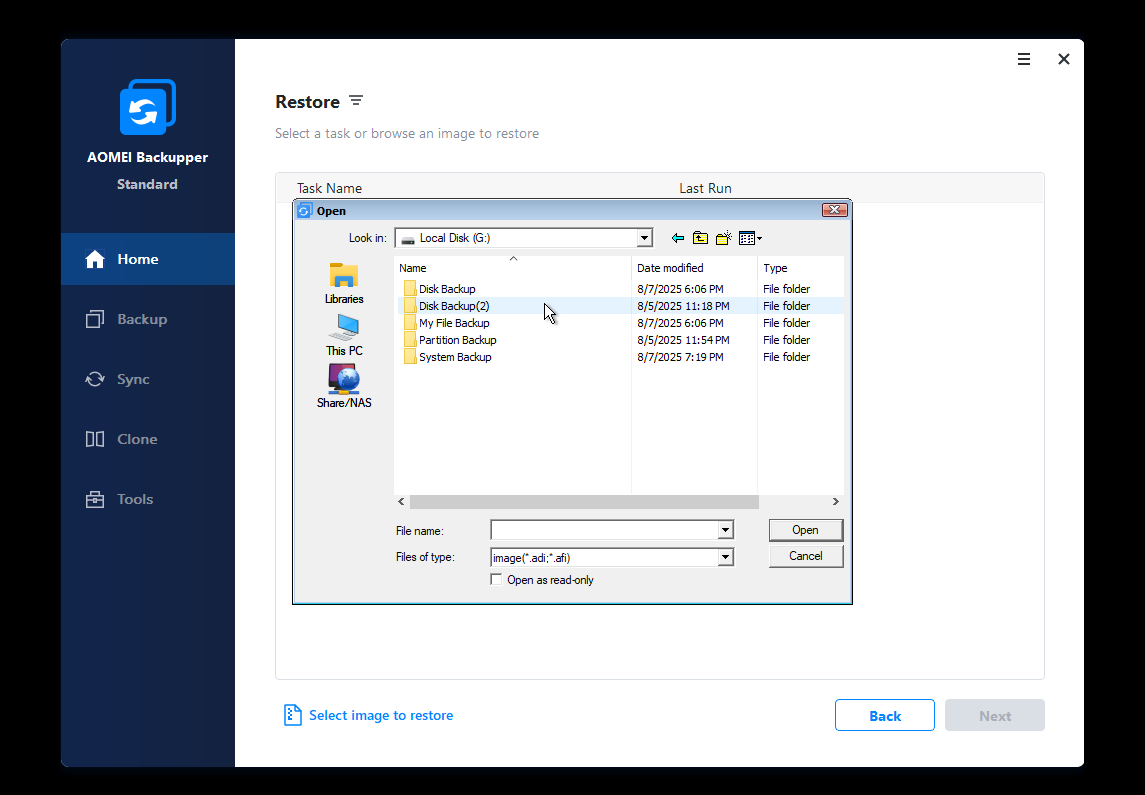Select the My File Backup folder name
Viewport: 1145px width, 795px height.
(454, 323)
